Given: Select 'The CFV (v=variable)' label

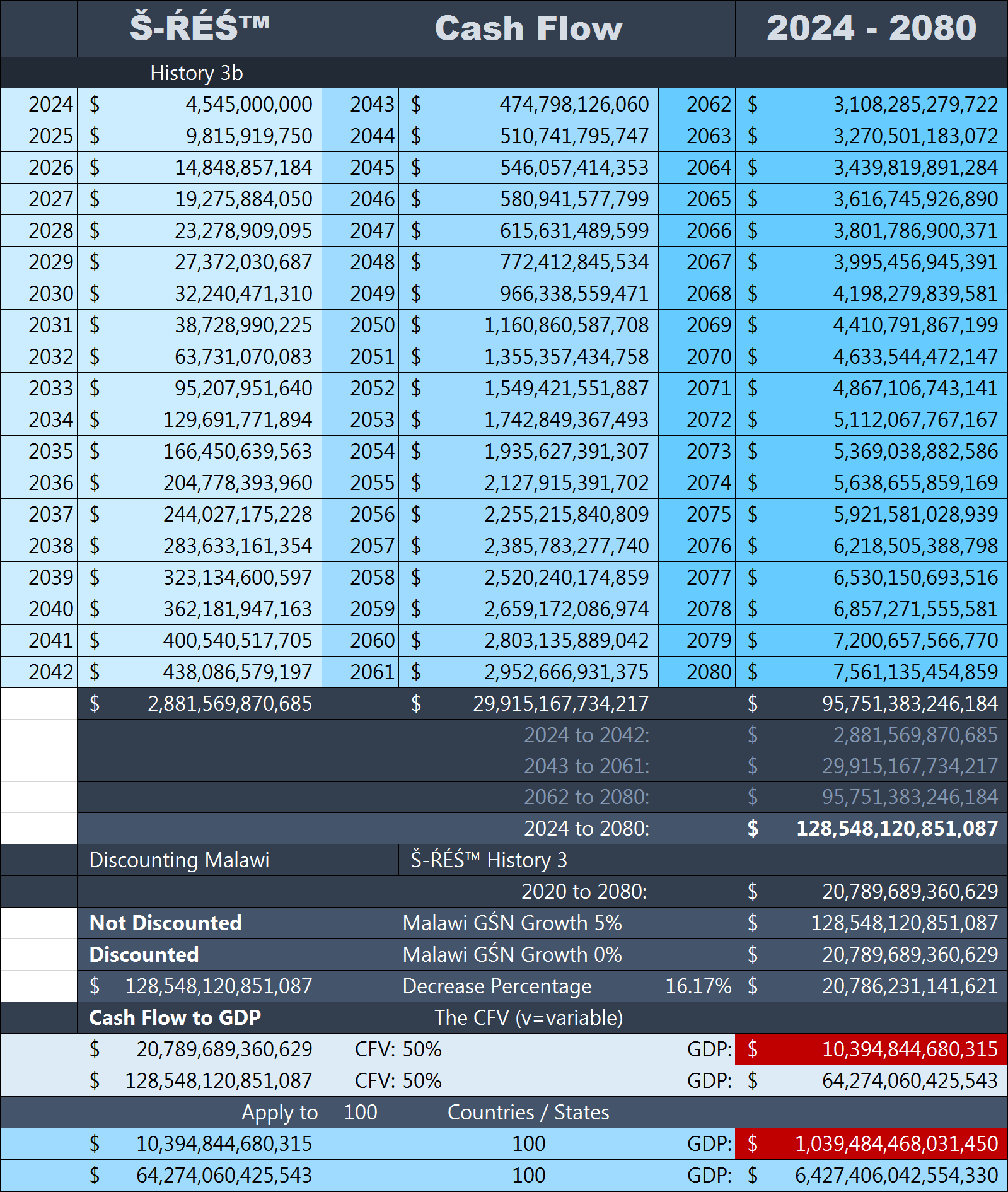Looking at the screenshot, I should (x=528, y=1017).
